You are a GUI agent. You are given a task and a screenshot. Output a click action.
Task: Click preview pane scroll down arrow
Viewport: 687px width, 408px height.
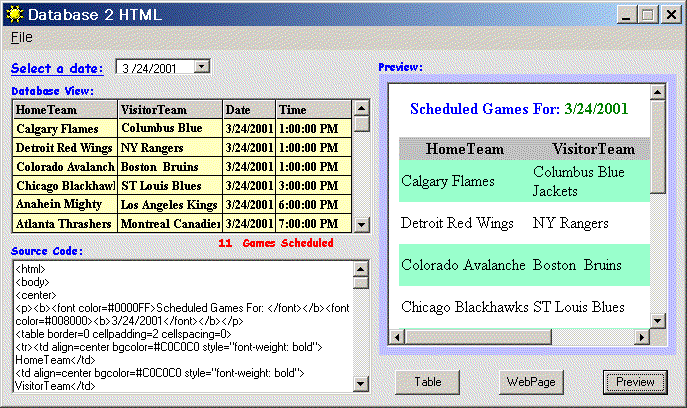(658, 321)
